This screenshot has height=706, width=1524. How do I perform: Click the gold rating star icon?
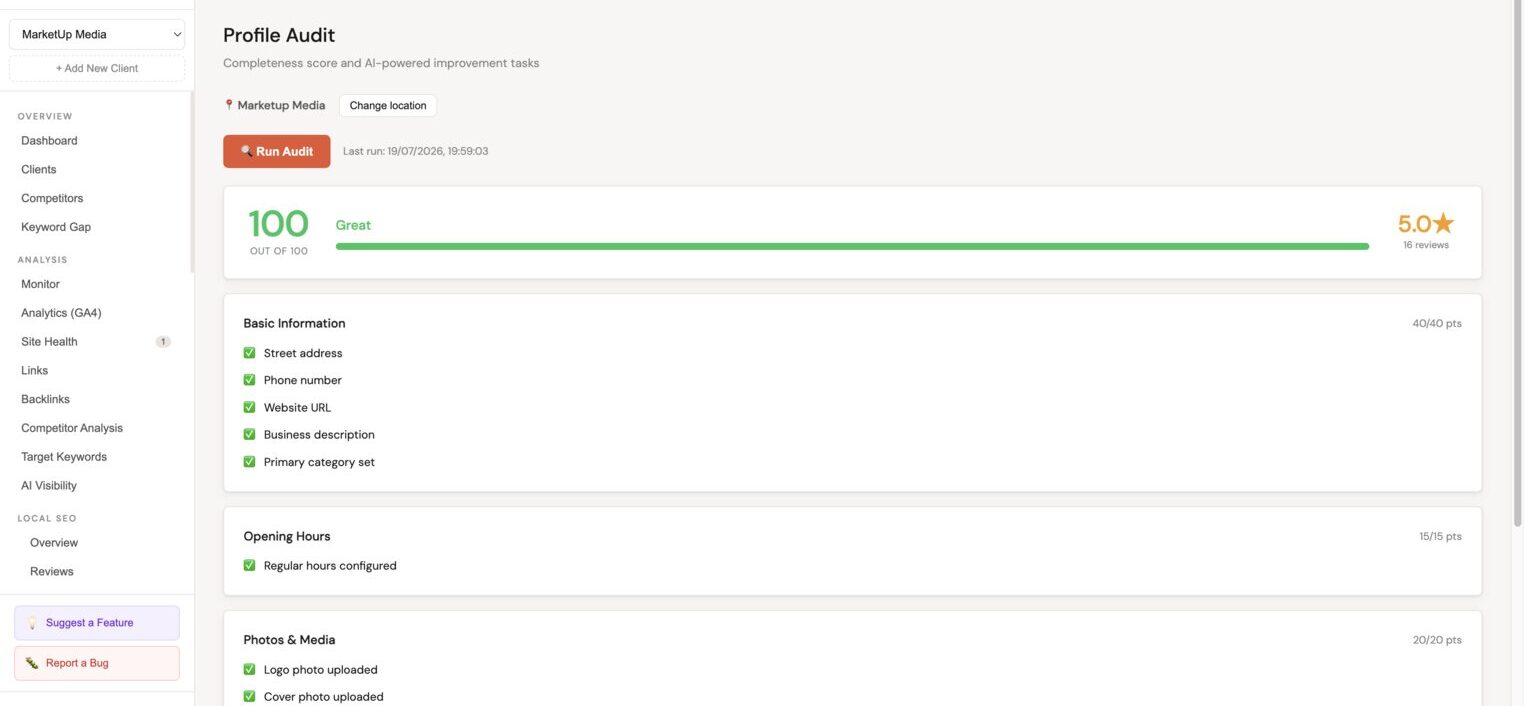pyautogui.click(x=1443, y=224)
